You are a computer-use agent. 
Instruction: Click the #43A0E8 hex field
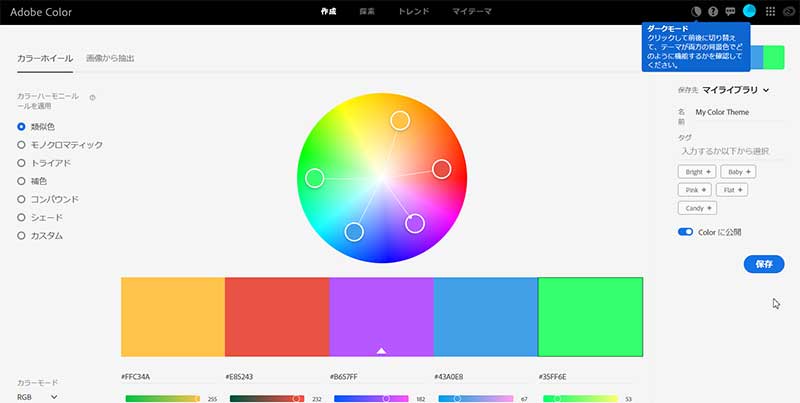tap(482, 377)
